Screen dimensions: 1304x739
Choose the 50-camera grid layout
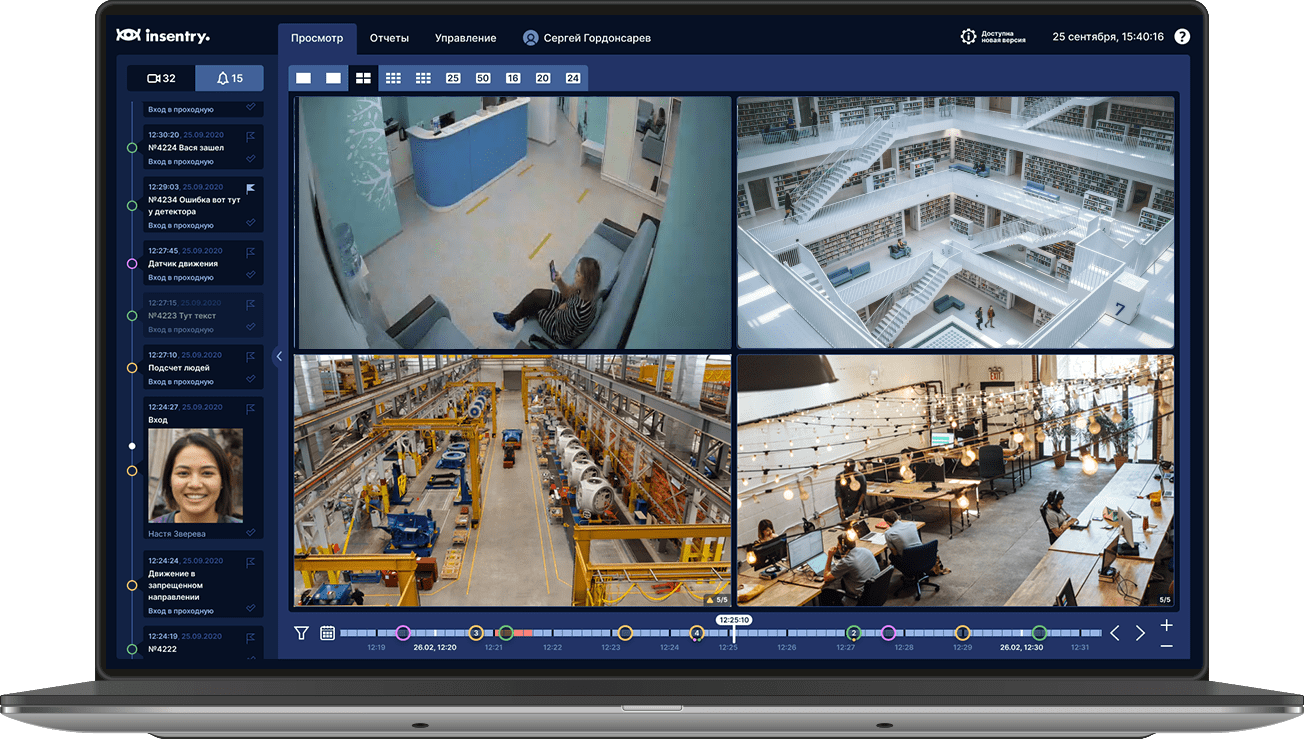[x=483, y=76]
